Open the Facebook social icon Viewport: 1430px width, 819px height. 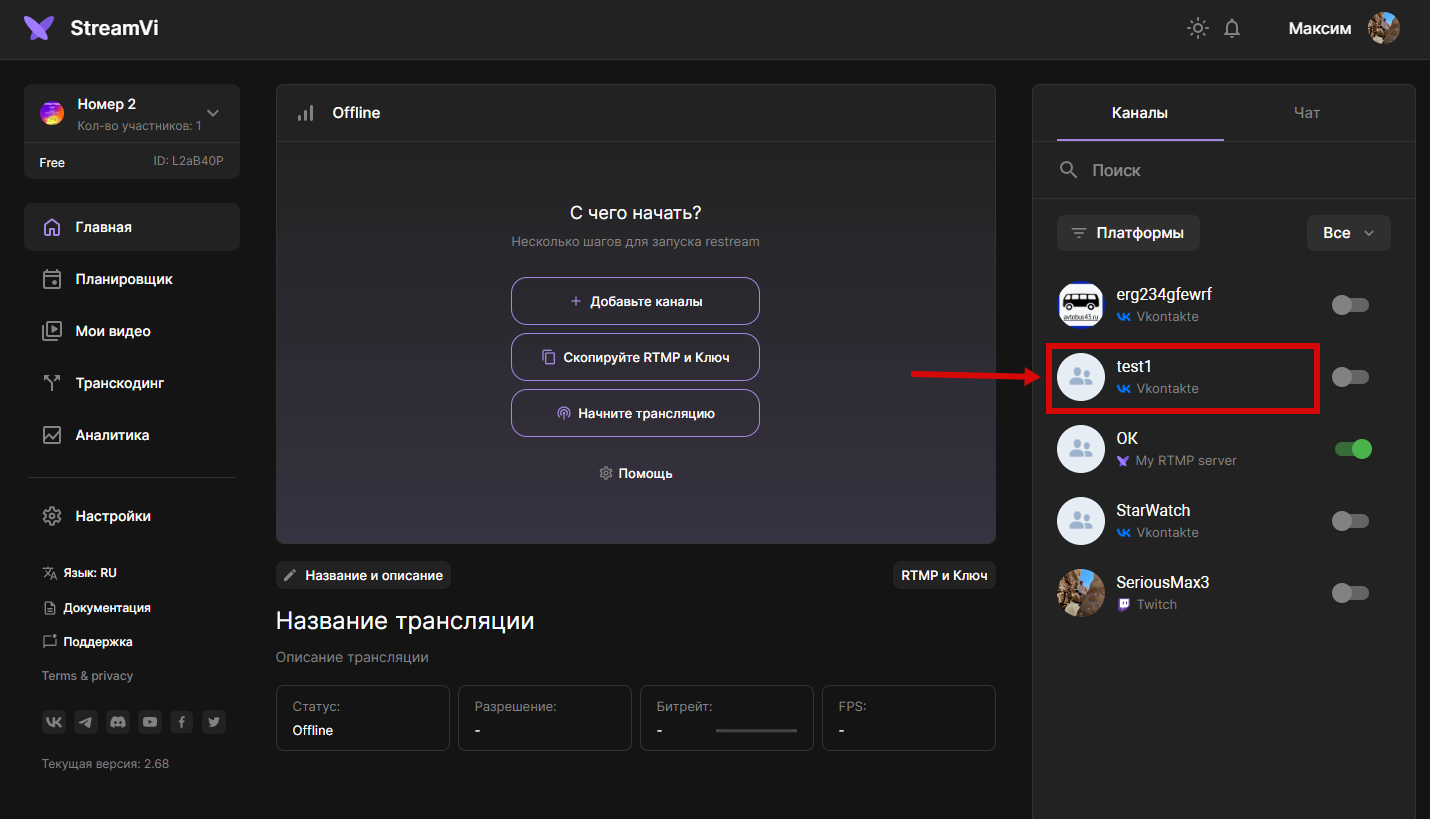(x=181, y=721)
